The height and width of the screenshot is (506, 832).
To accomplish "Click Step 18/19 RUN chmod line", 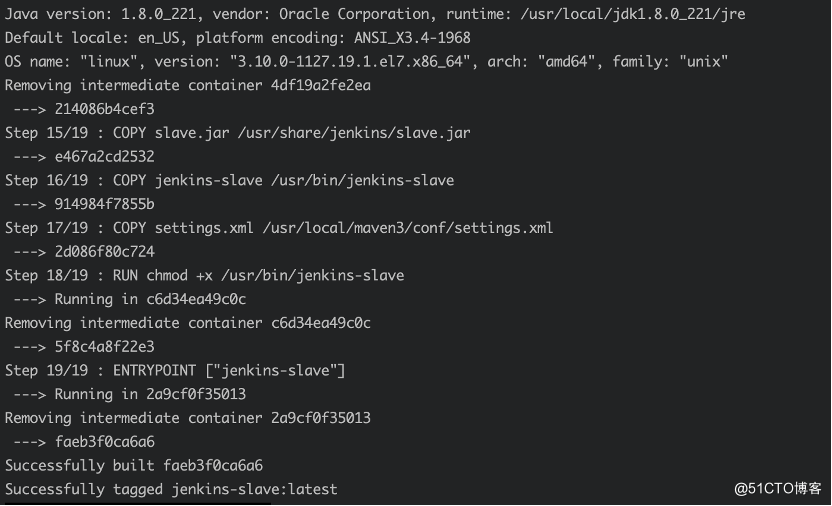I will [204, 276].
